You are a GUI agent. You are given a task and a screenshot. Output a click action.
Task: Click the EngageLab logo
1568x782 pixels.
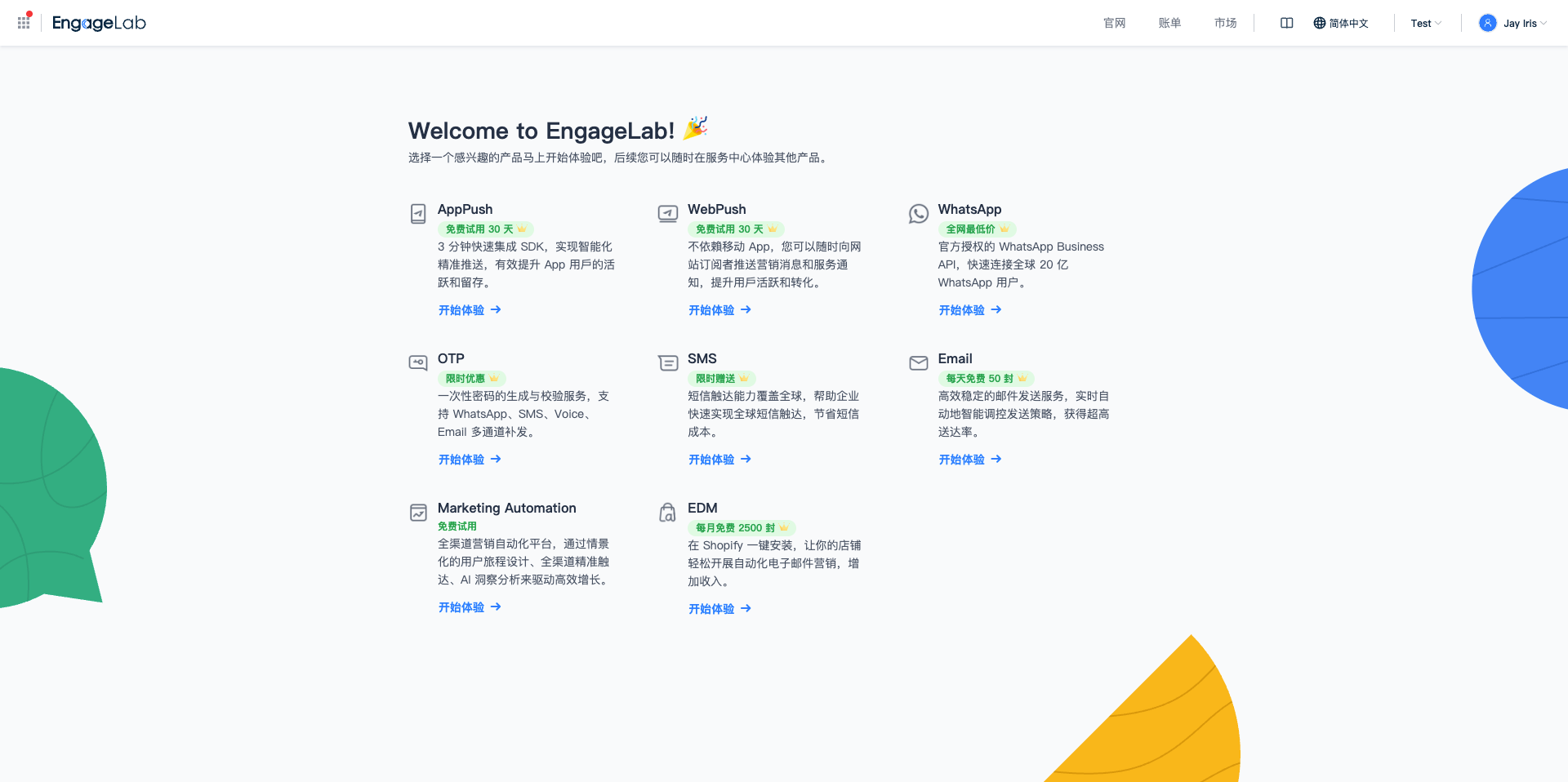pyautogui.click(x=99, y=23)
